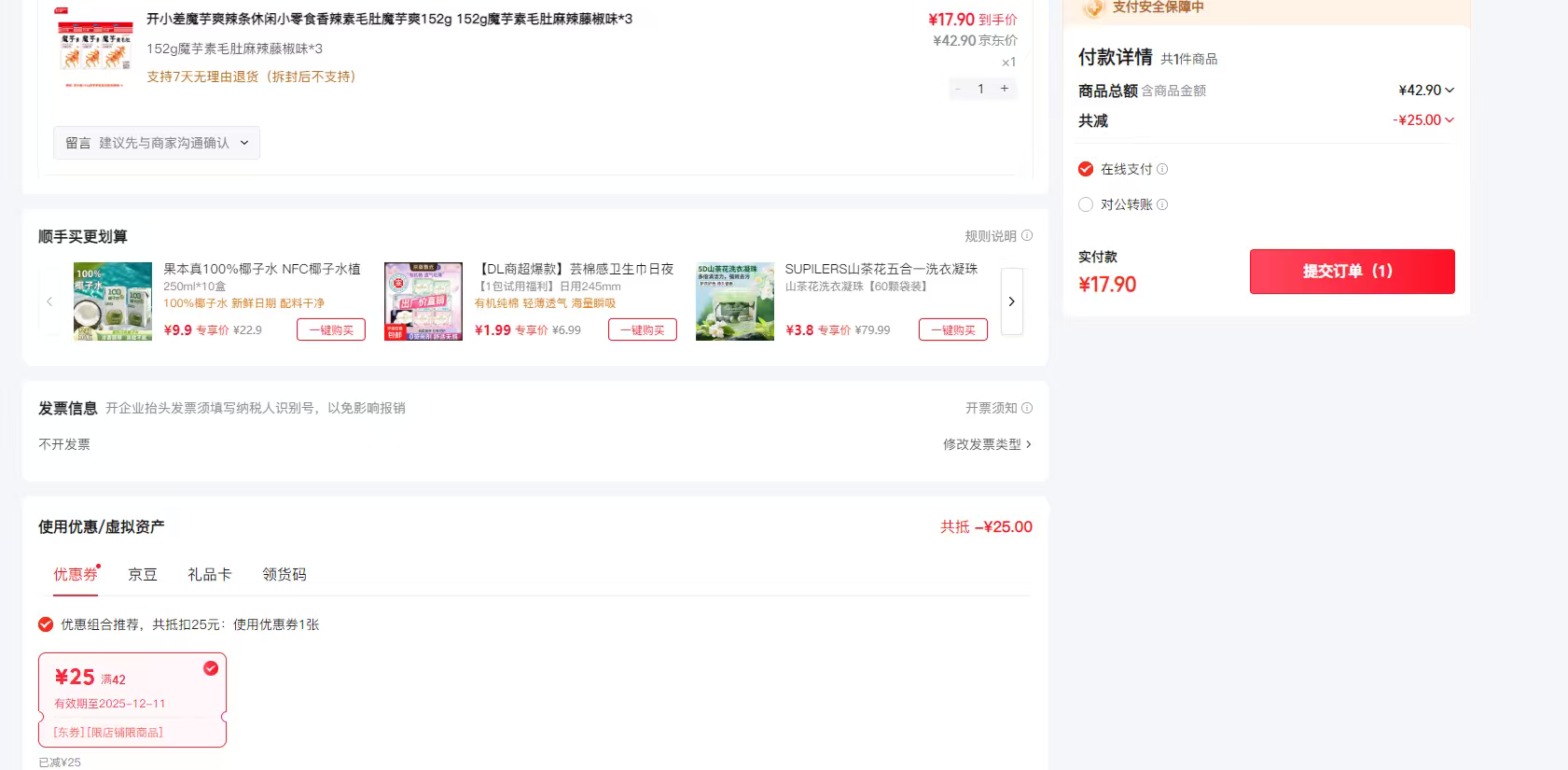Click info icon next to 规则说明

pyautogui.click(x=1027, y=236)
